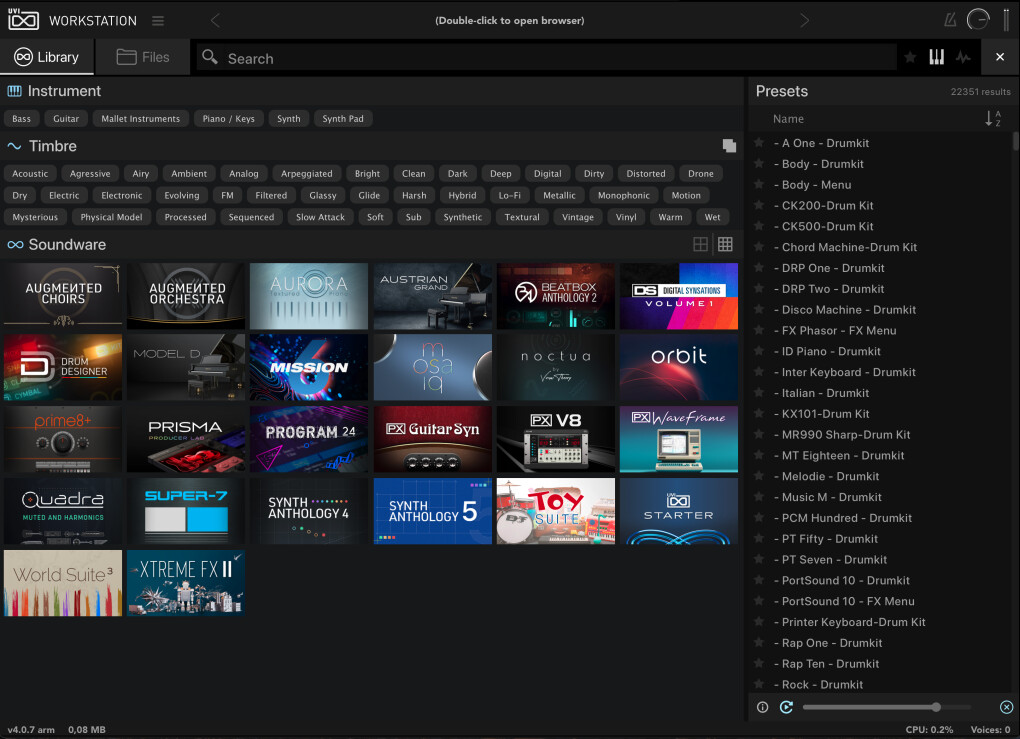Screen dimensions: 1020x739
Task: Click the UVI logo icon
Action: pyautogui.click(x=23, y=20)
